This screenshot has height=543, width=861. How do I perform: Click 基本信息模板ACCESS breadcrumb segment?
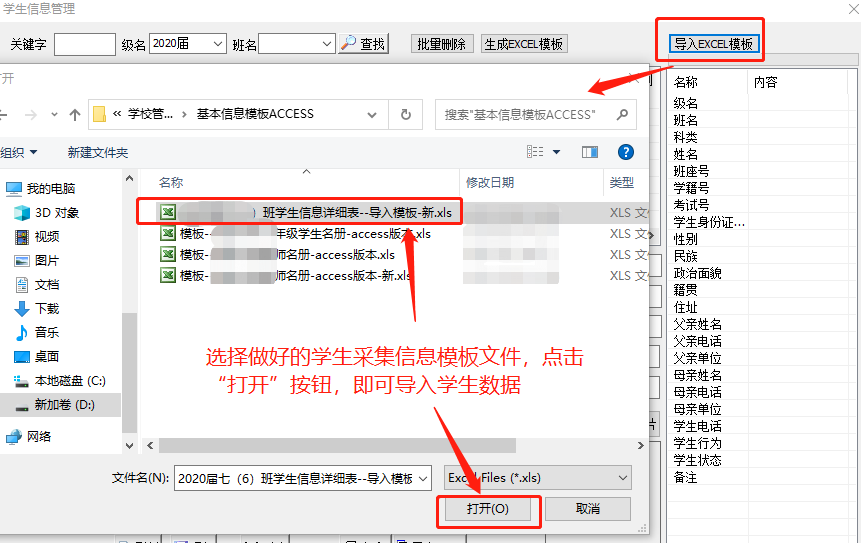coord(255,114)
